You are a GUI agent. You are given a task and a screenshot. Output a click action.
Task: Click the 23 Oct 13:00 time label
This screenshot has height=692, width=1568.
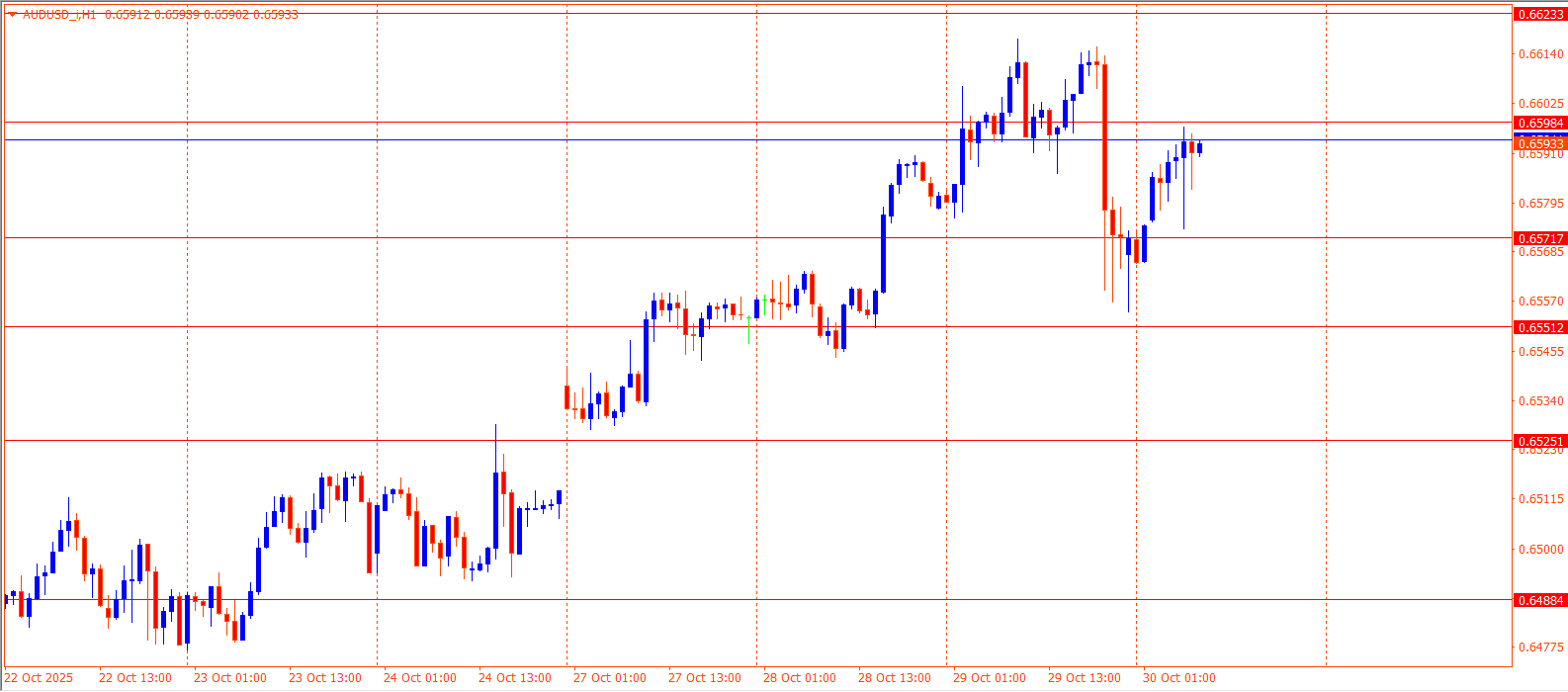(325, 678)
